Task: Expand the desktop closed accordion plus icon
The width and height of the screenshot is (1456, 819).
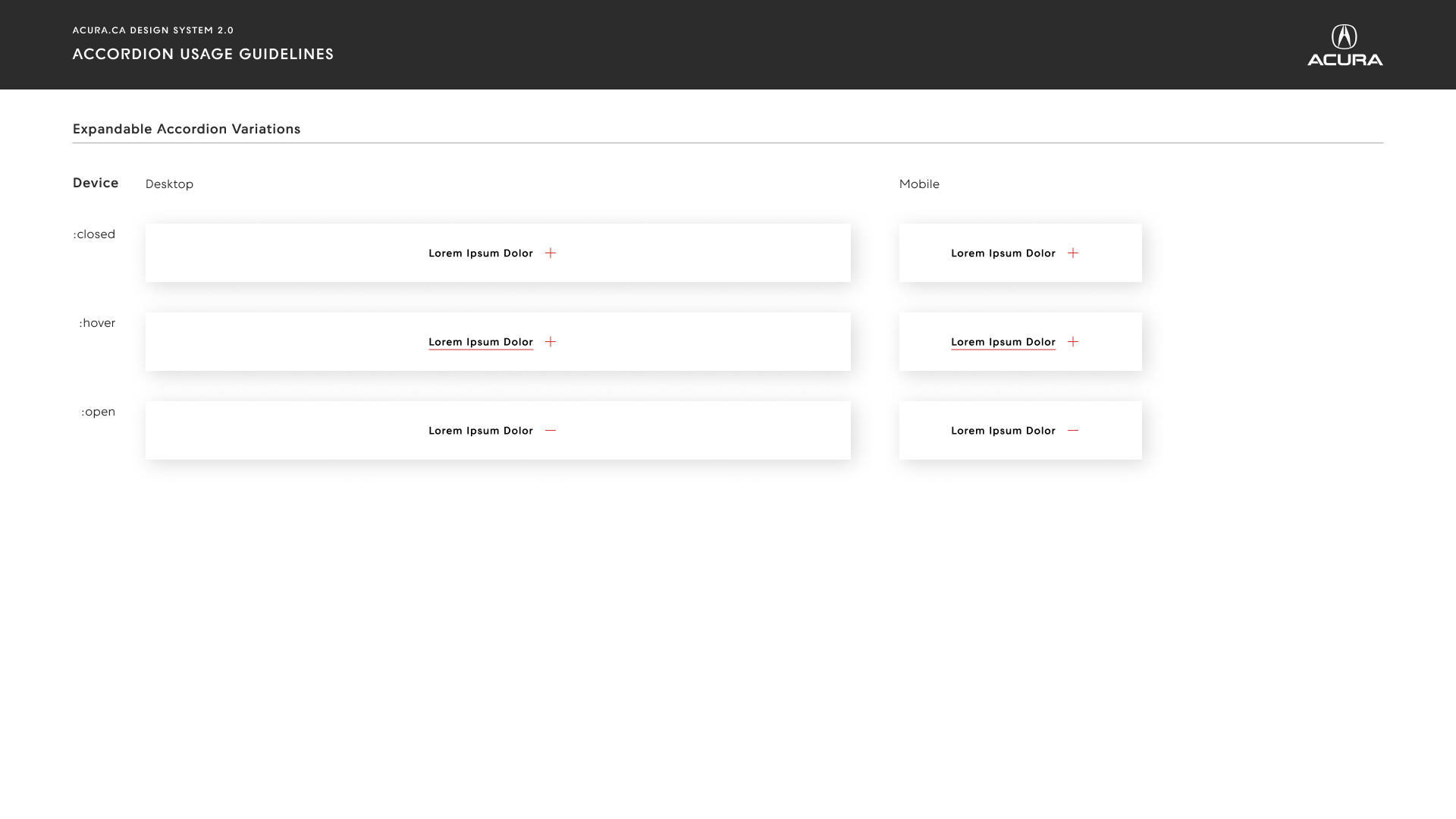Action: (551, 253)
